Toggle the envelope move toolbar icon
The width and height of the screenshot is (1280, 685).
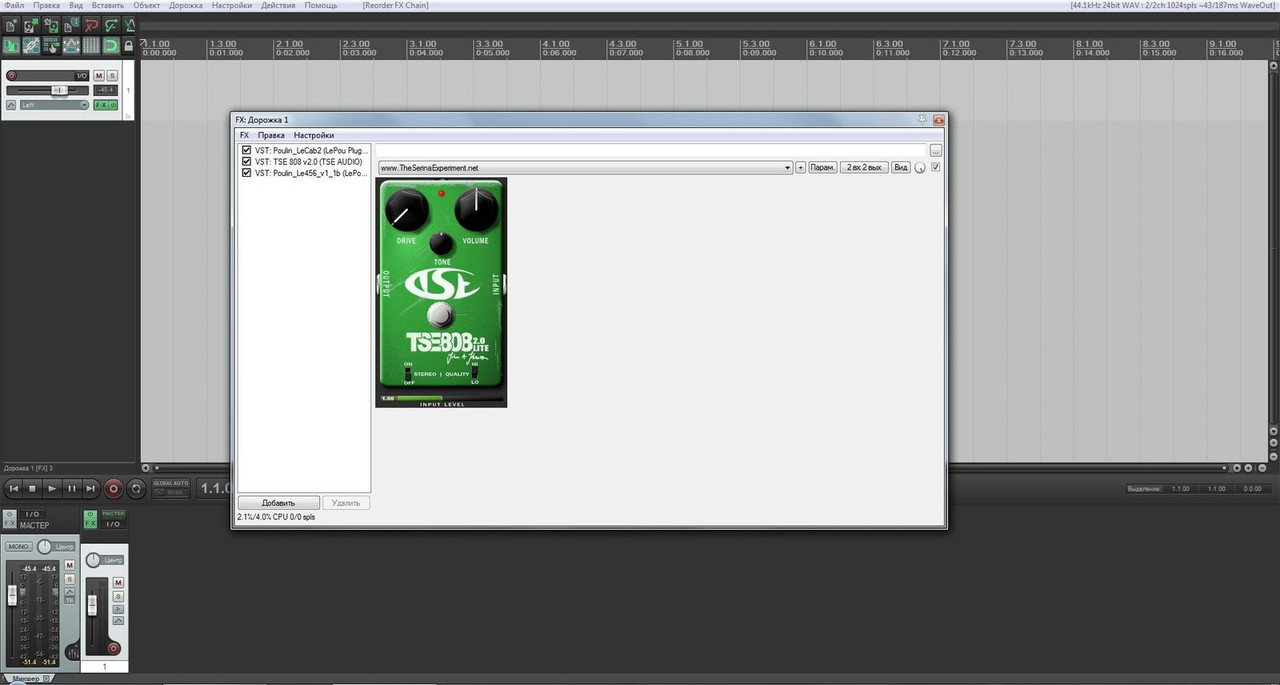coord(71,45)
